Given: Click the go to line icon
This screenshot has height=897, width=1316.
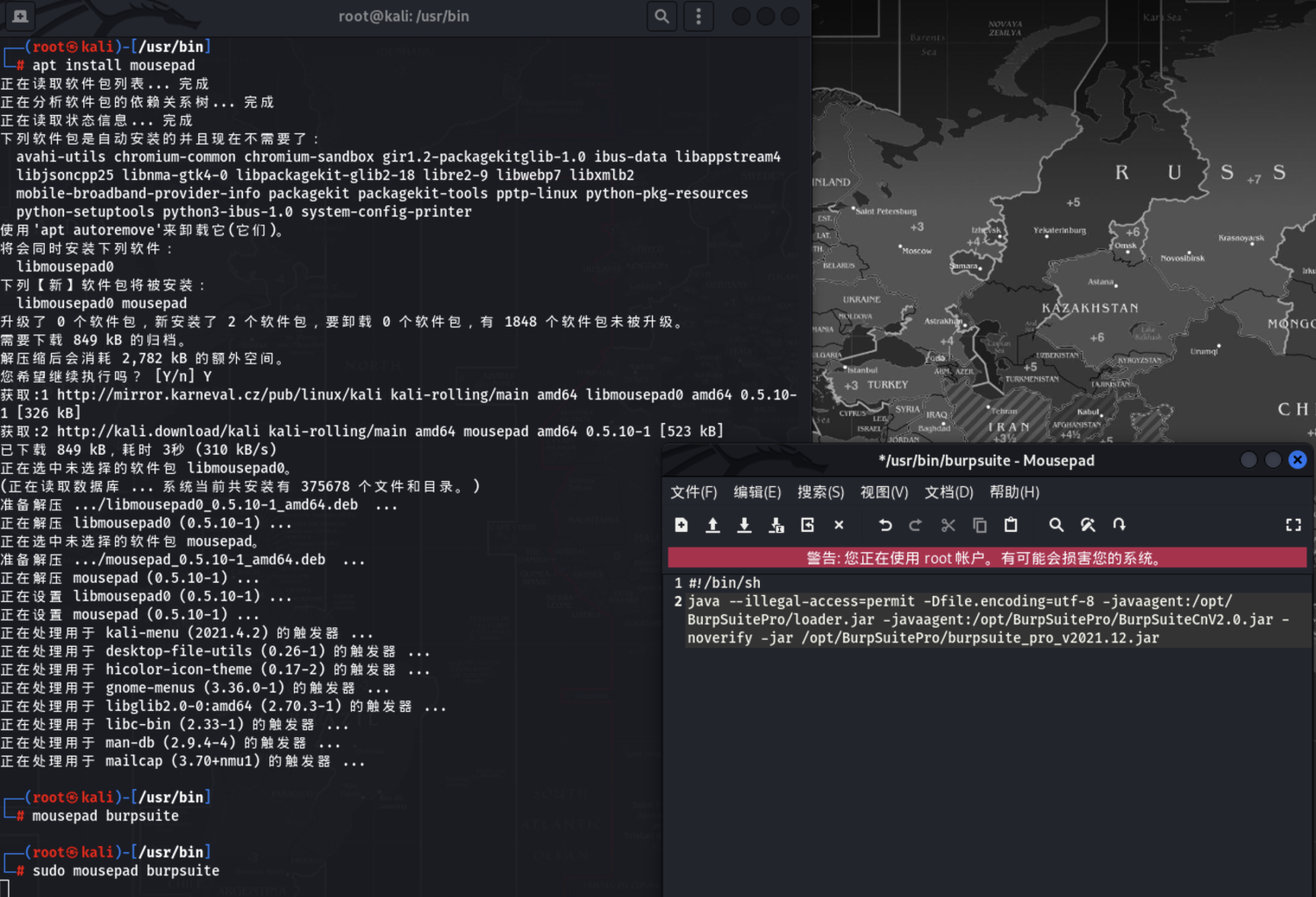Looking at the screenshot, I should [x=1119, y=525].
